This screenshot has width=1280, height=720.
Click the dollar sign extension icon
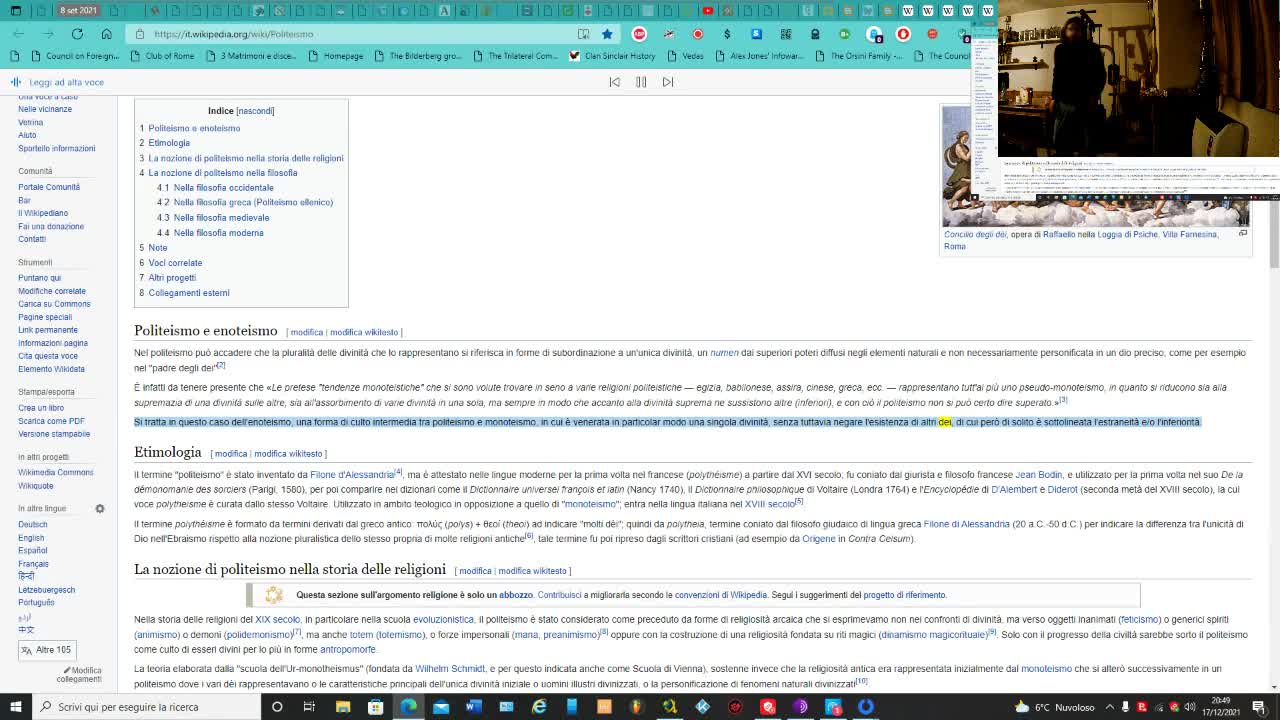pyautogui.click(x=727, y=34)
